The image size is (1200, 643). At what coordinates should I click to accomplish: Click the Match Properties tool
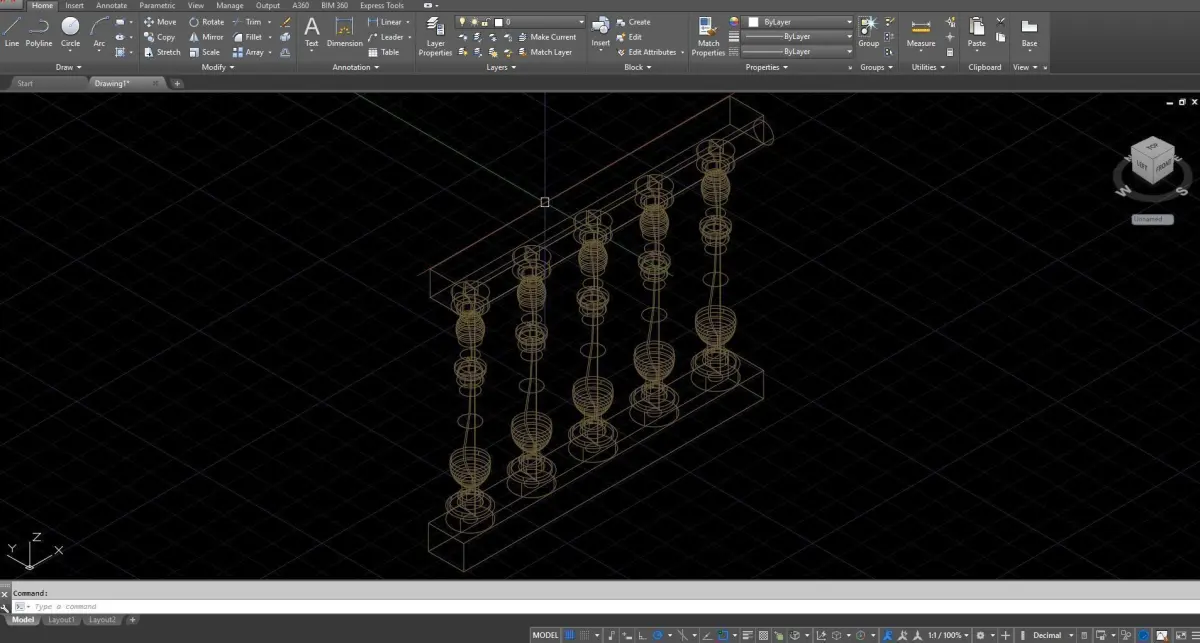tap(708, 35)
